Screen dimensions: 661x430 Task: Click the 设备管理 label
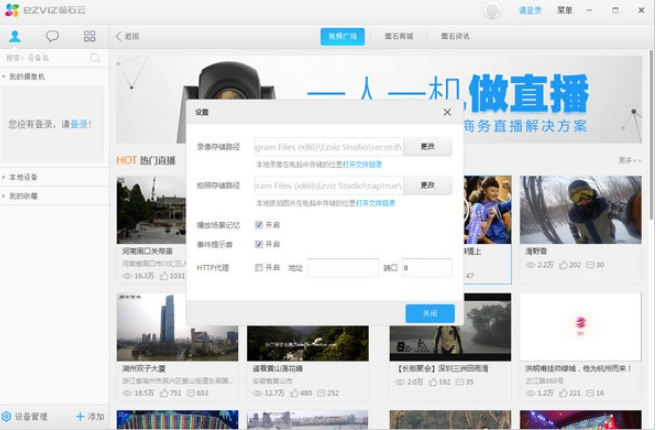pyautogui.click(x=31, y=417)
